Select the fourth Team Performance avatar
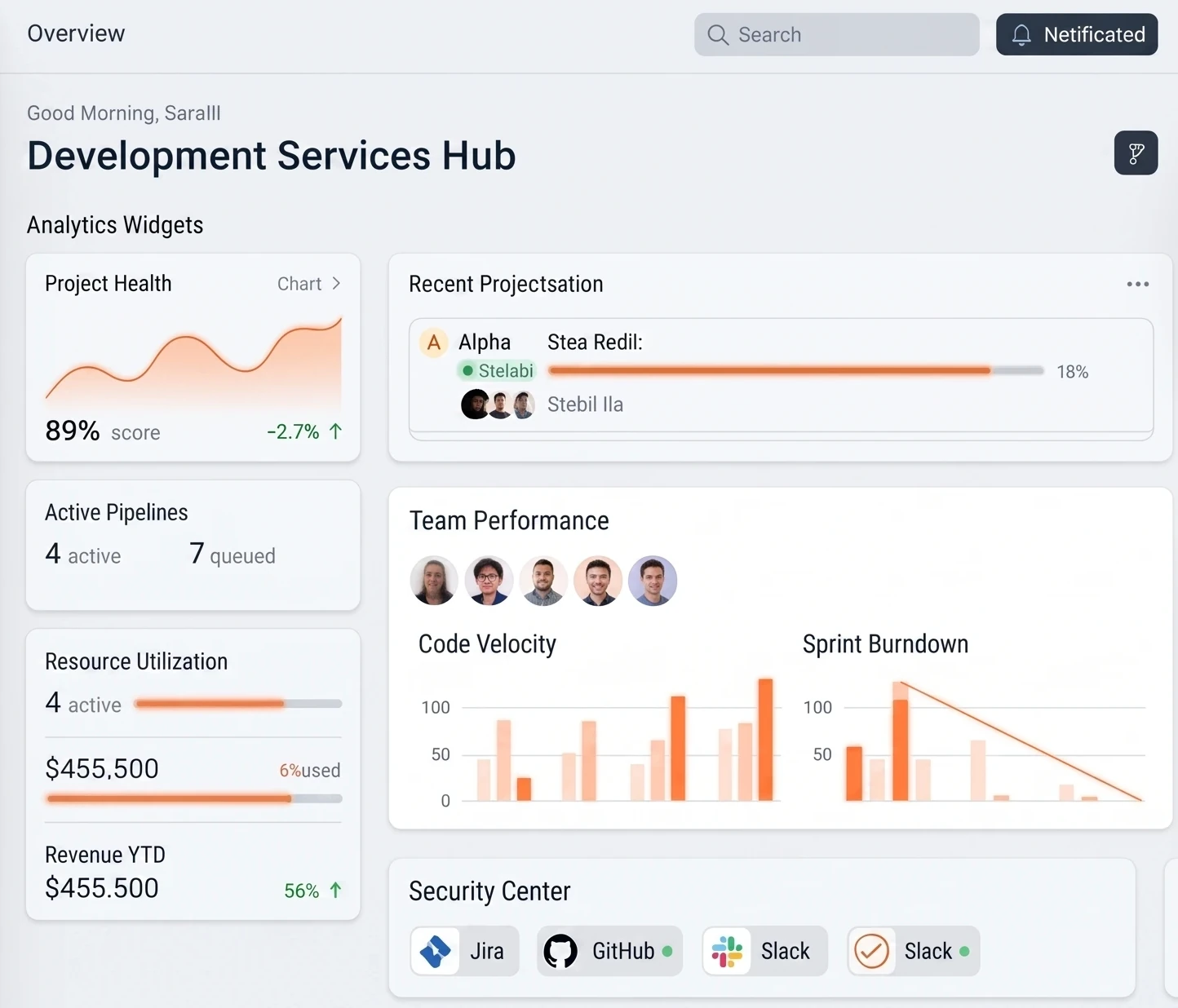The image size is (1178, 1008). (598, 581)
